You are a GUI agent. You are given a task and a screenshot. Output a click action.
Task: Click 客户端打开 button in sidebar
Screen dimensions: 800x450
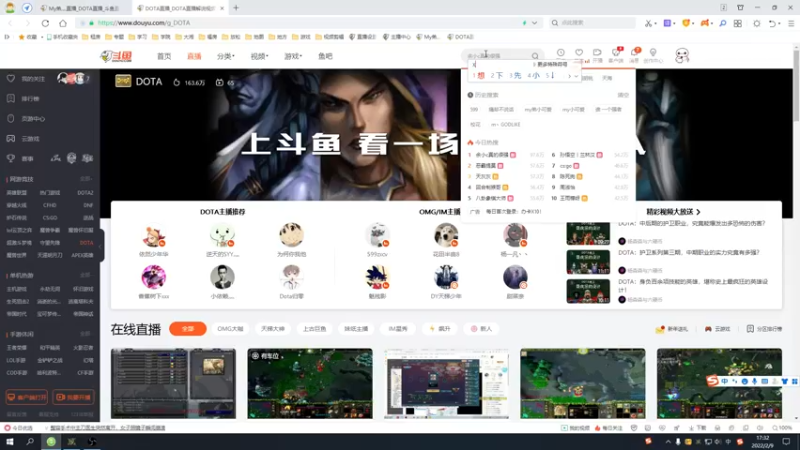(x=27, y=397)
